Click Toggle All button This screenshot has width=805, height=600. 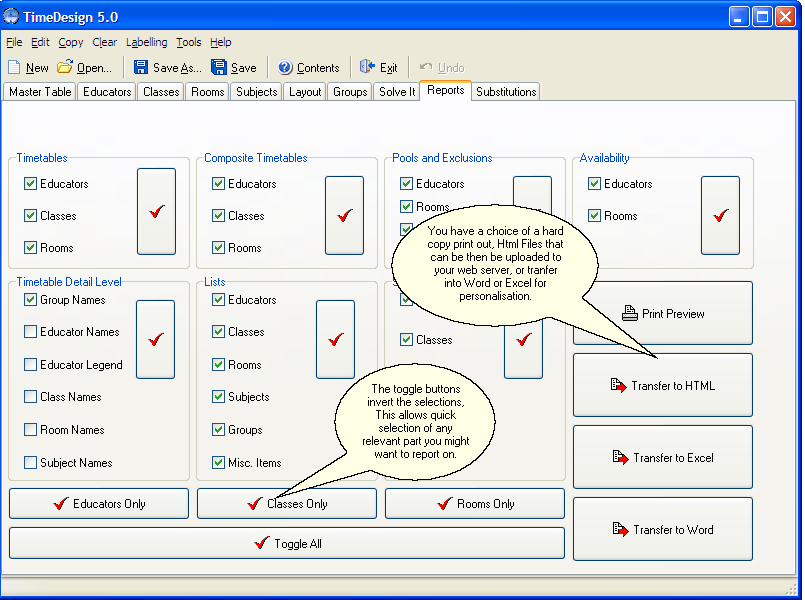(x=287, y=543)
